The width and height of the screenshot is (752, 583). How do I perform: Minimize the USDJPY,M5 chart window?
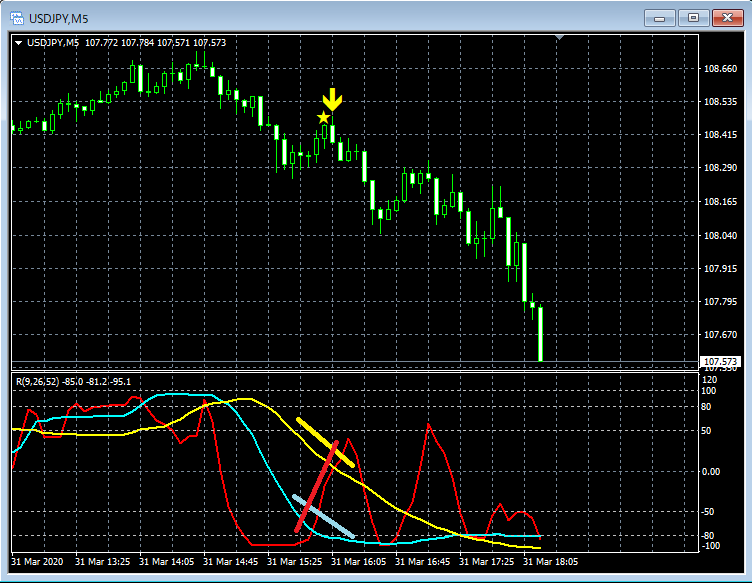(x=659, y=17)
